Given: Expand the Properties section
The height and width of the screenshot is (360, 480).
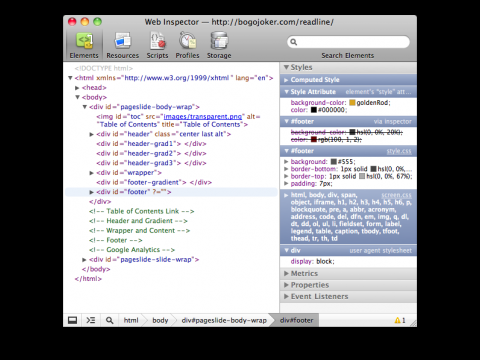Looking at the screenshot, I should click(x=286, y=285).
